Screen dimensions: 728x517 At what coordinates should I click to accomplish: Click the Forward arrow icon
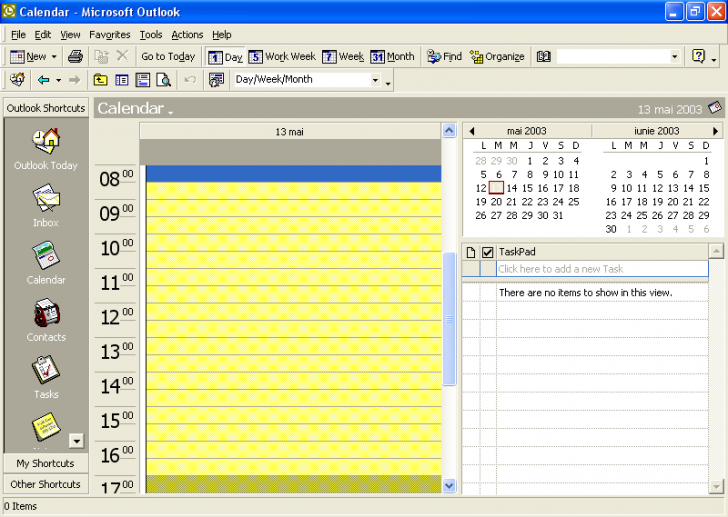(74, 80)
